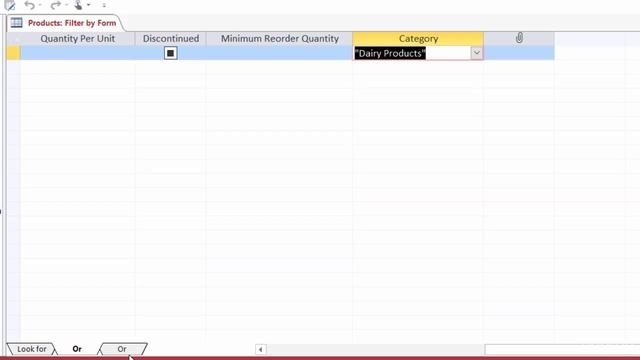
Task: Switch to the Look for tab
Action: coord(32,349)
